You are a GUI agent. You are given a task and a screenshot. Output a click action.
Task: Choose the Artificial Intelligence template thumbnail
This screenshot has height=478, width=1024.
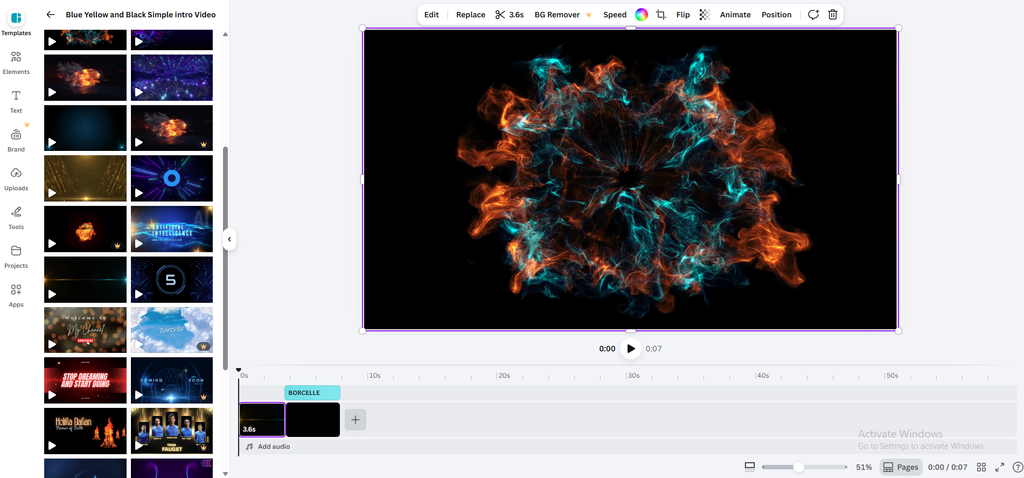(x=172, y=229)
